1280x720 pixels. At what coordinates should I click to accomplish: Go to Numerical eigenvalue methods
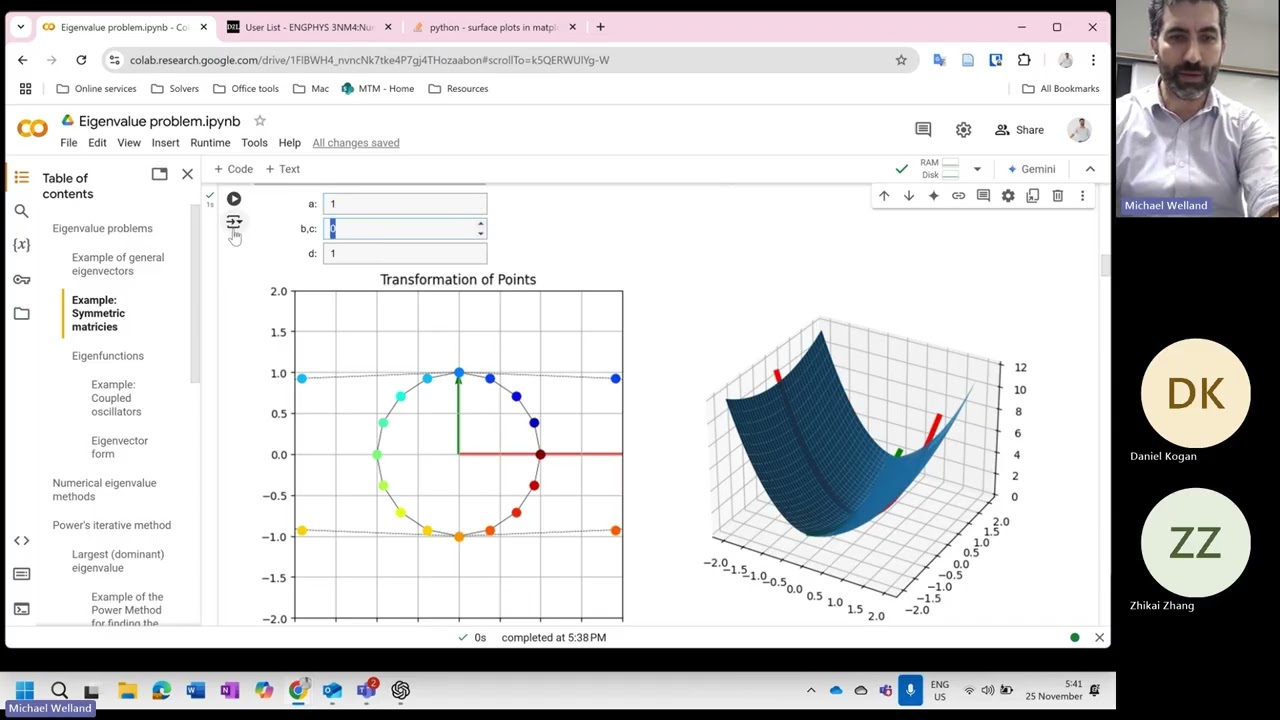104,490
